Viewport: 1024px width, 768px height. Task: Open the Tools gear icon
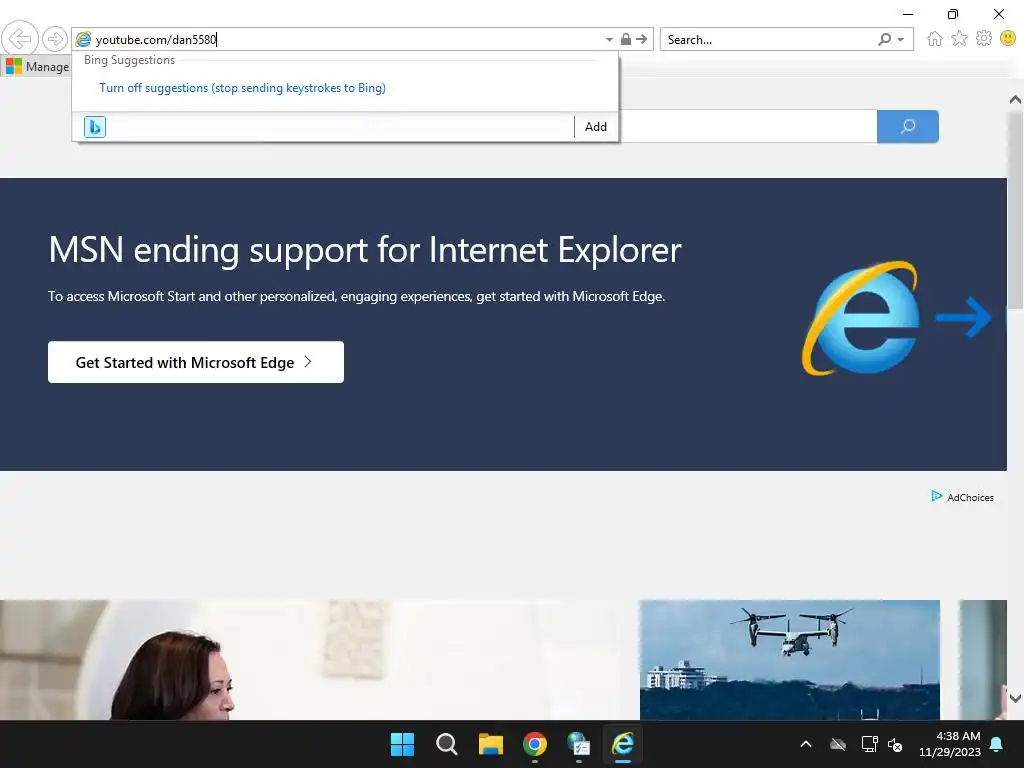(x=984, y=39)
